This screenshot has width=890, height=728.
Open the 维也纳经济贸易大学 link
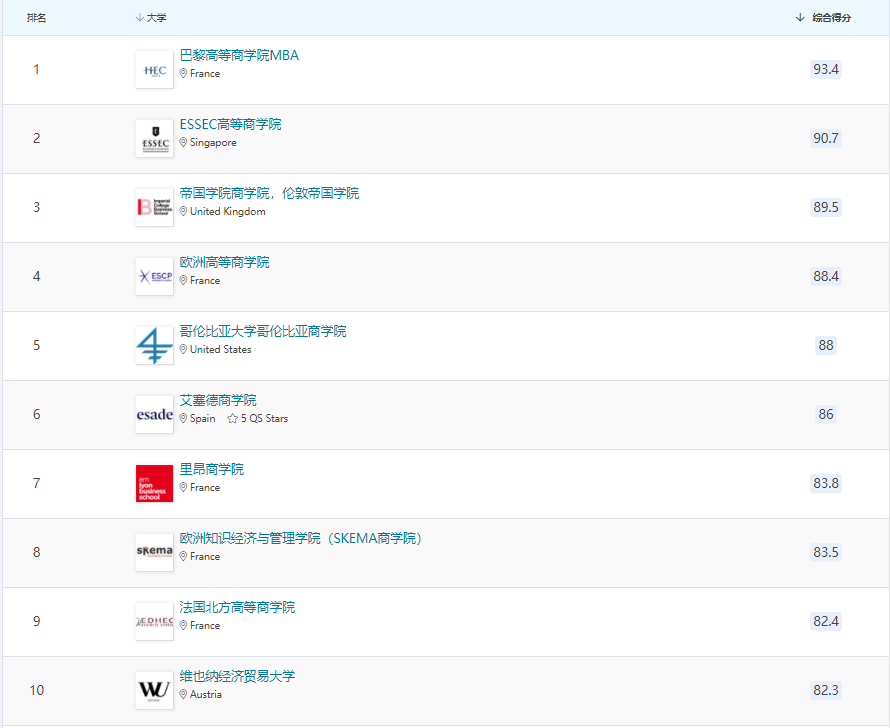(x=237, y=676)
